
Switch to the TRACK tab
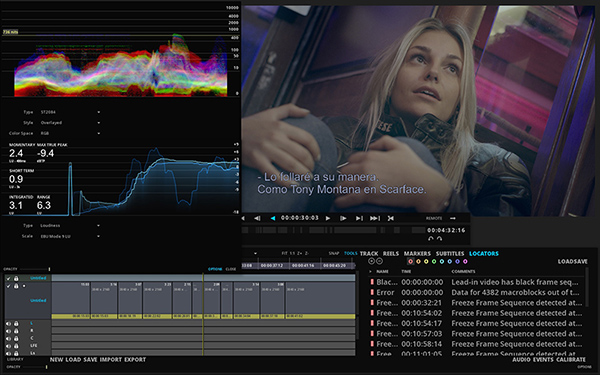(x=369, y=253)
